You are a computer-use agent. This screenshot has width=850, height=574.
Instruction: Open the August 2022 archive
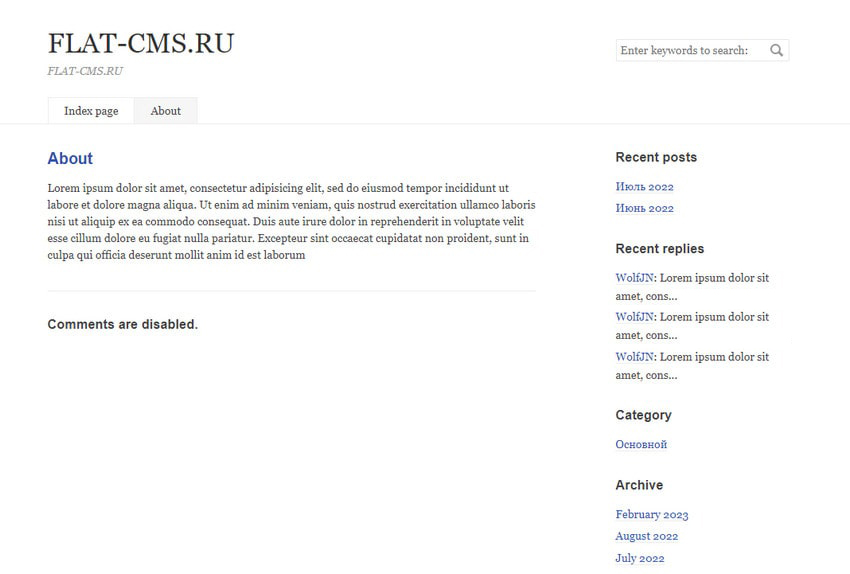(x=647, y=536)
